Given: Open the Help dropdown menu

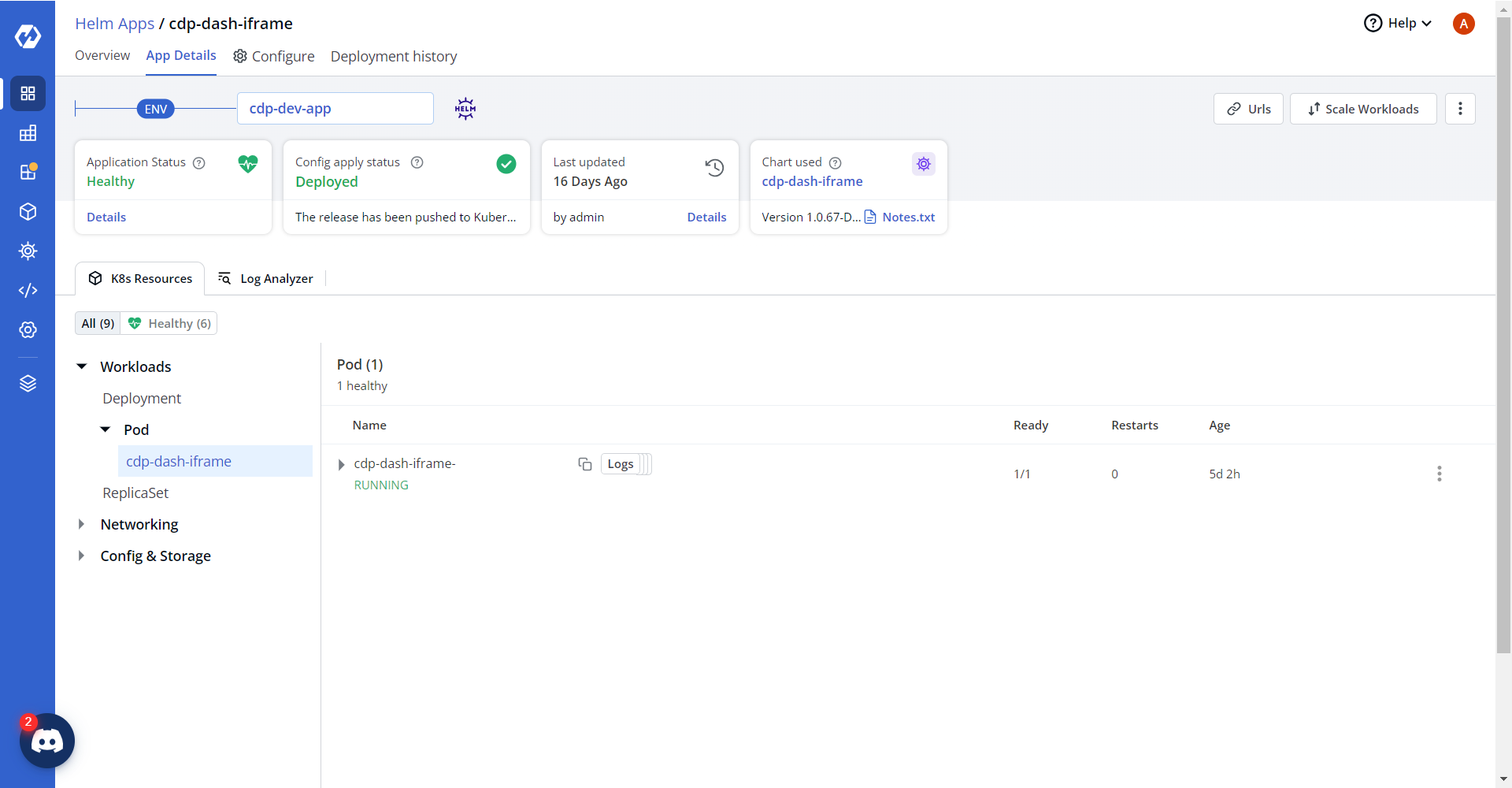Looking at the screenshot, I should coord(1398,24).
